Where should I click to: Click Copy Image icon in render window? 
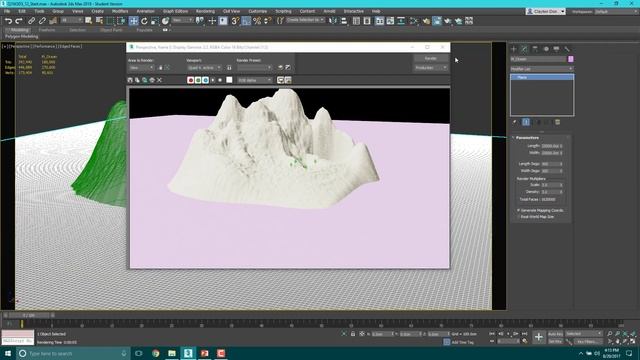click(x=137, y=80)
